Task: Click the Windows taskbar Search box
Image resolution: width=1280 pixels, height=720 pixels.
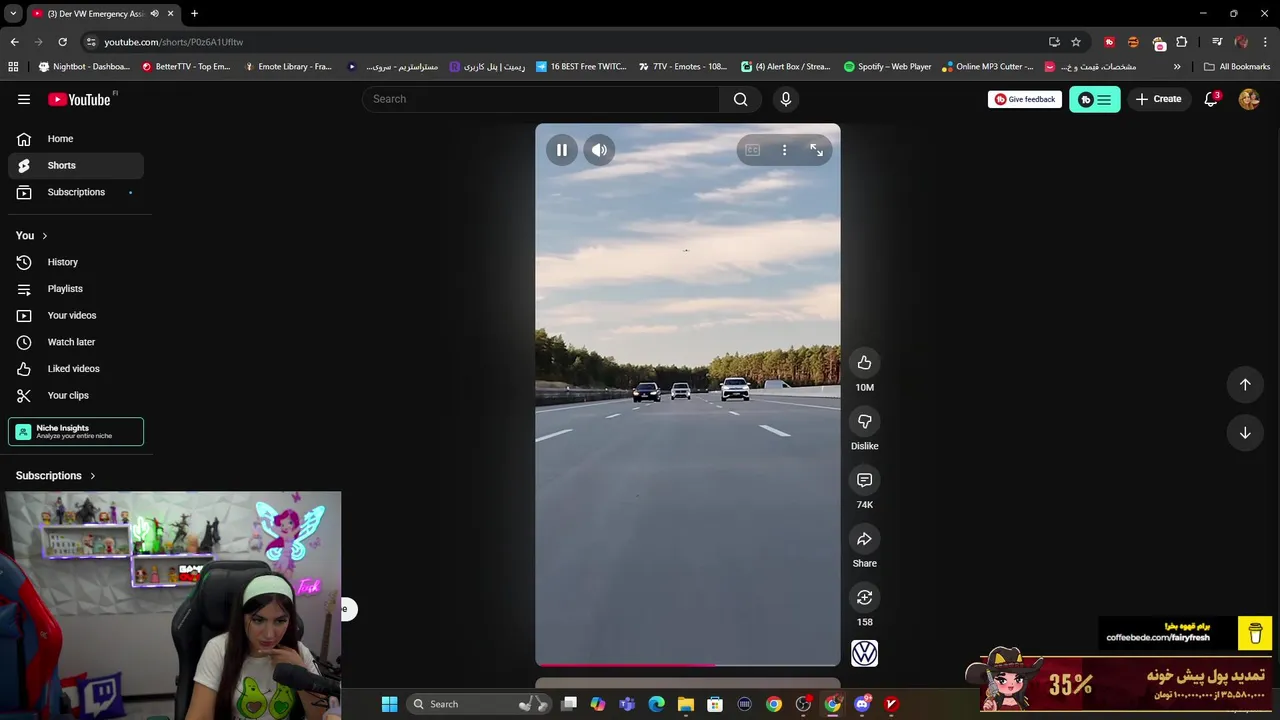Action: 481,704
